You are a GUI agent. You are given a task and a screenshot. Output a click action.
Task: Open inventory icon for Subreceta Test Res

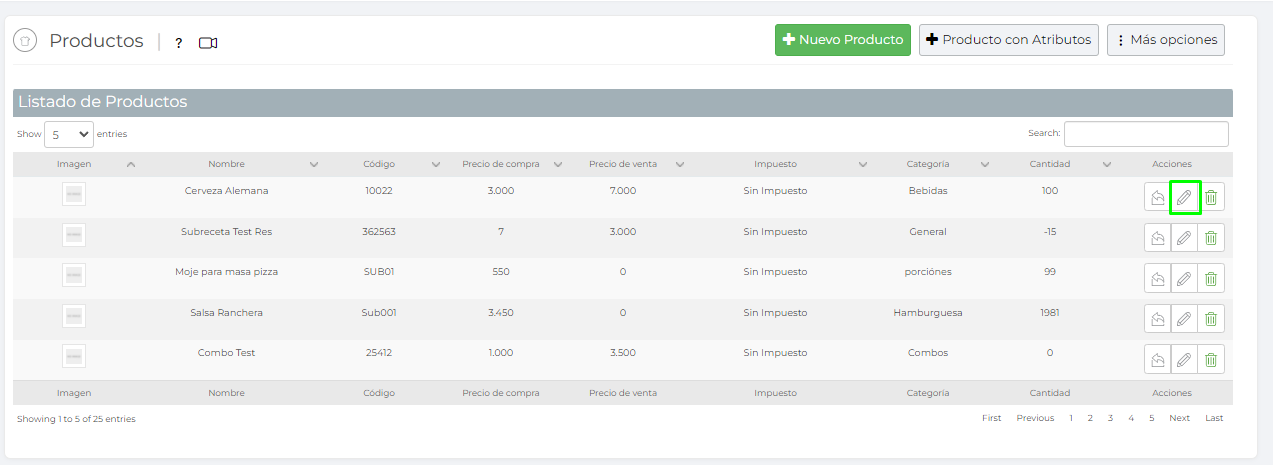coord(1157,238)
